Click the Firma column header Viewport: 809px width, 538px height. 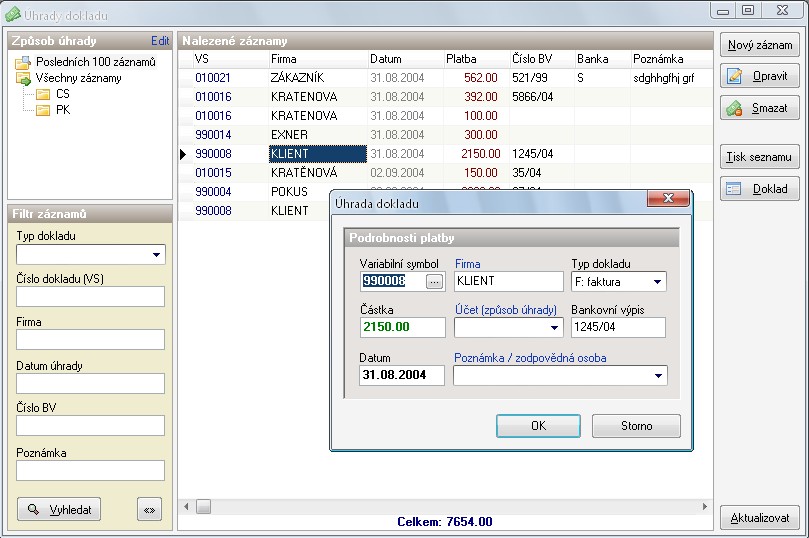(318, 59)
